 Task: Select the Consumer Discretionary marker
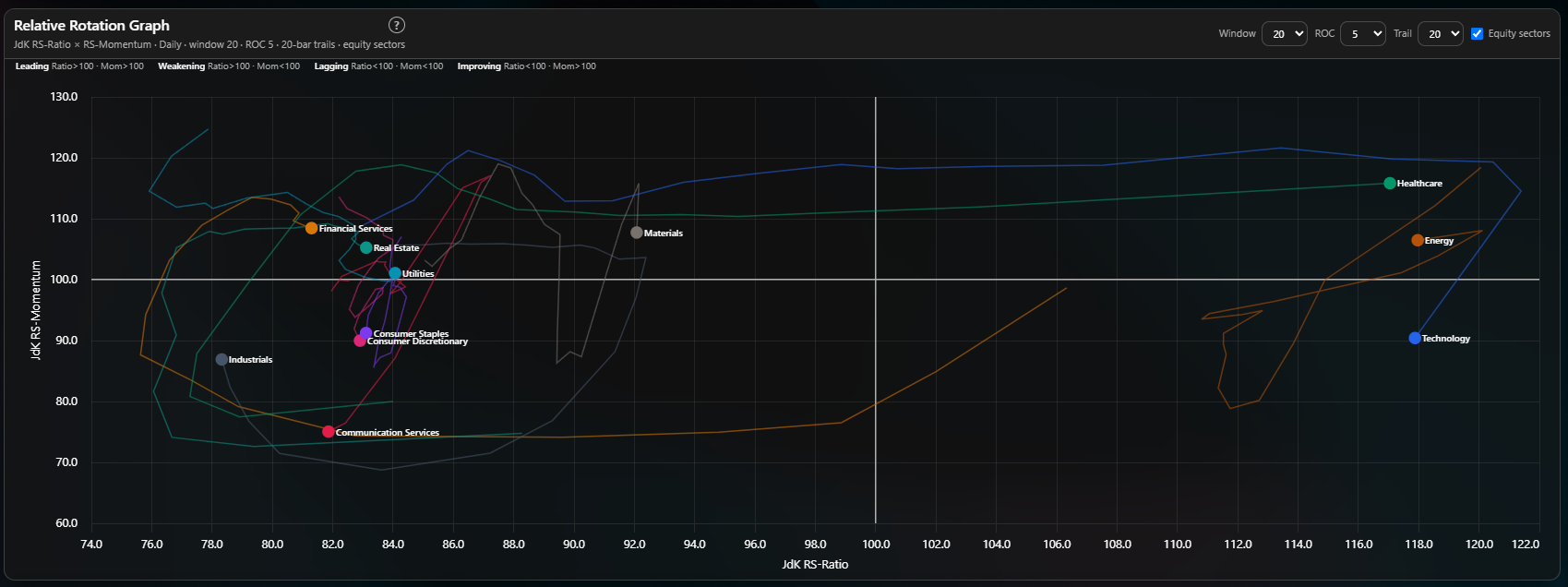360,341
